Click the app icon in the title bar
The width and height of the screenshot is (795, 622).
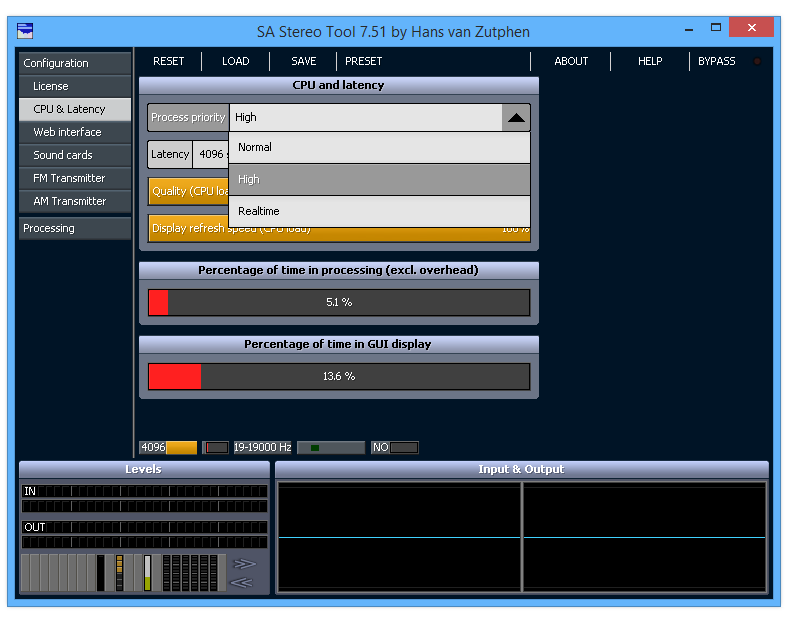tap(25, 31)
